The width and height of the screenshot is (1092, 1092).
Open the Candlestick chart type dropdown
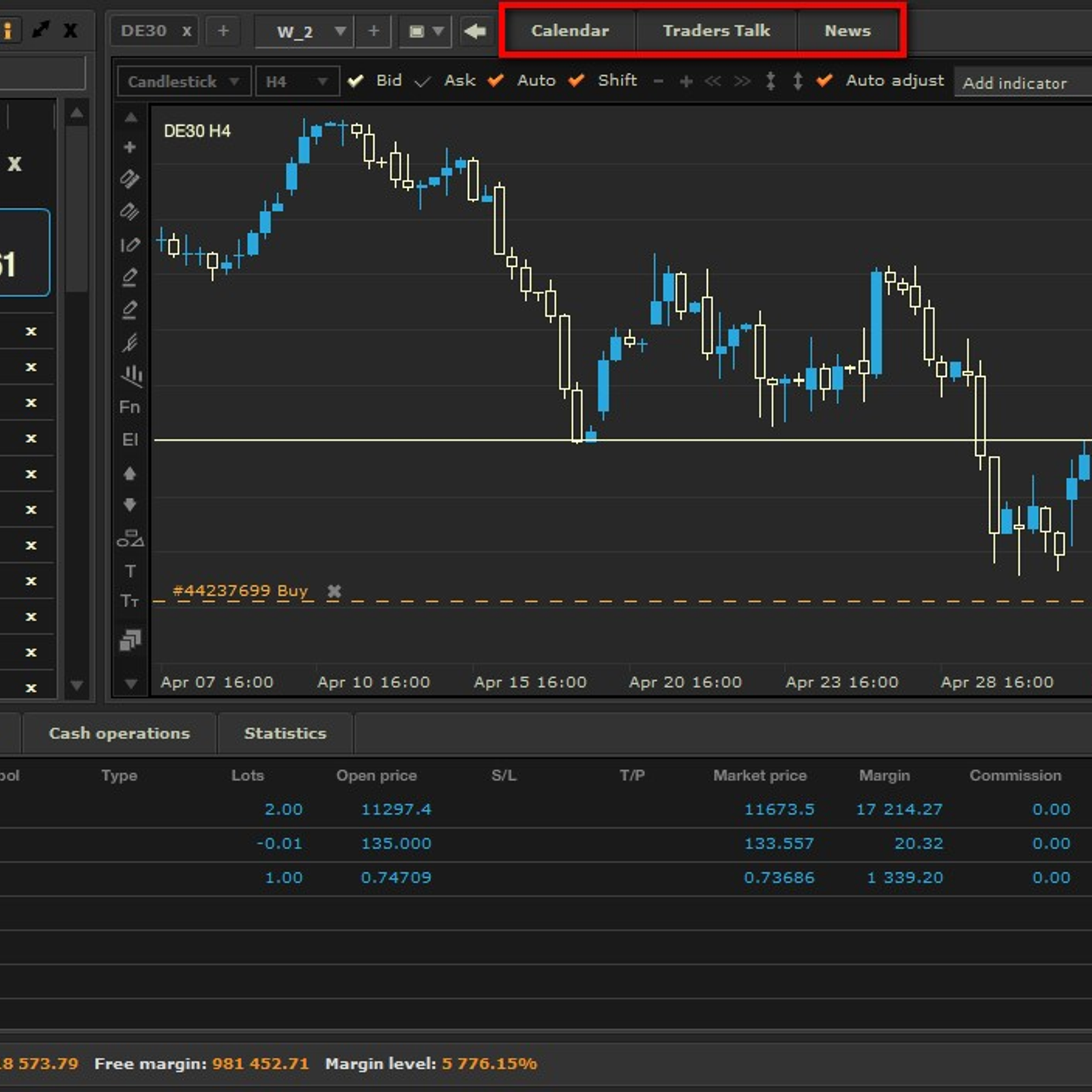(184, 82)
